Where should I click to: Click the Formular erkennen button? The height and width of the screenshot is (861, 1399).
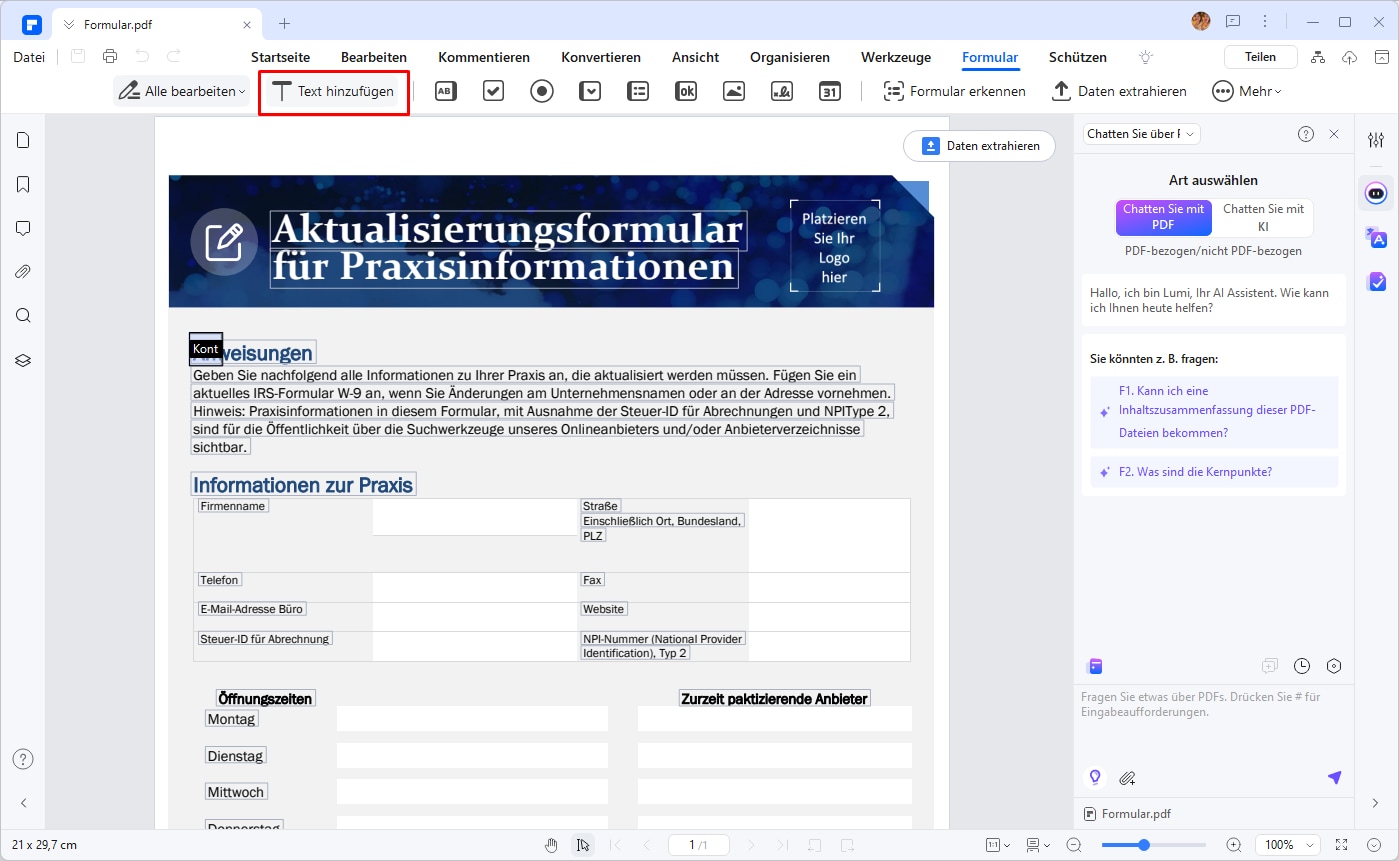pos(955,91)
